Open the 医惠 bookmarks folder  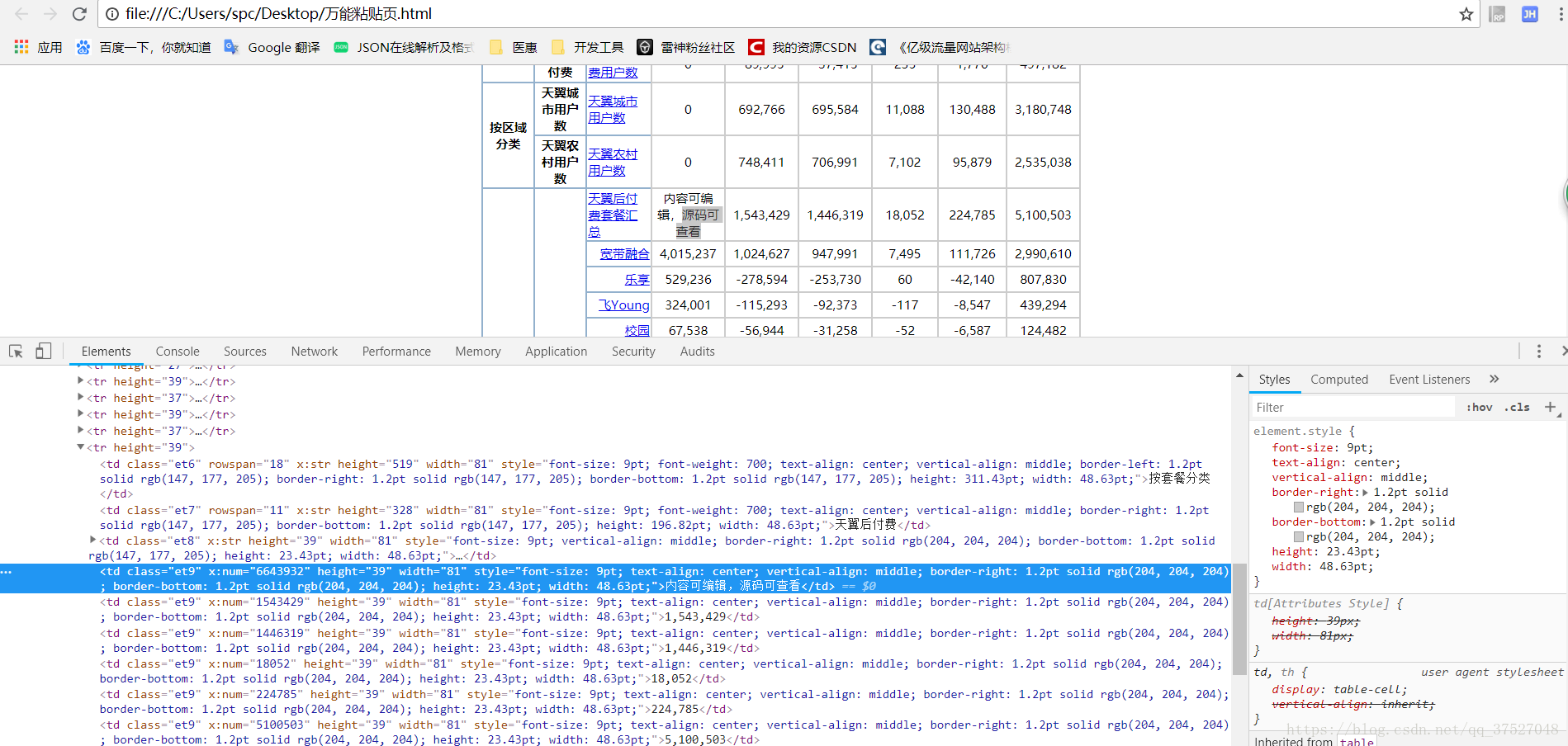(x=513, y=47)
